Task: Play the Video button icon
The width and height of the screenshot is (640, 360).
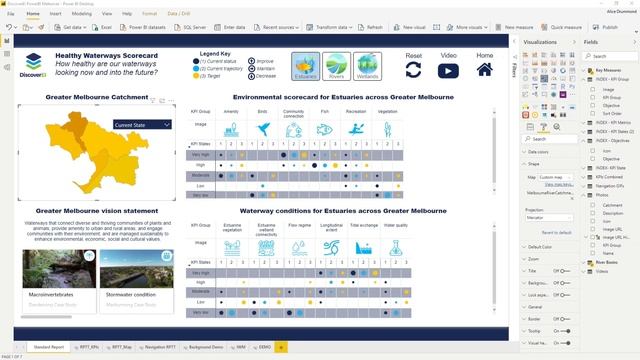Action: (448, 71)
